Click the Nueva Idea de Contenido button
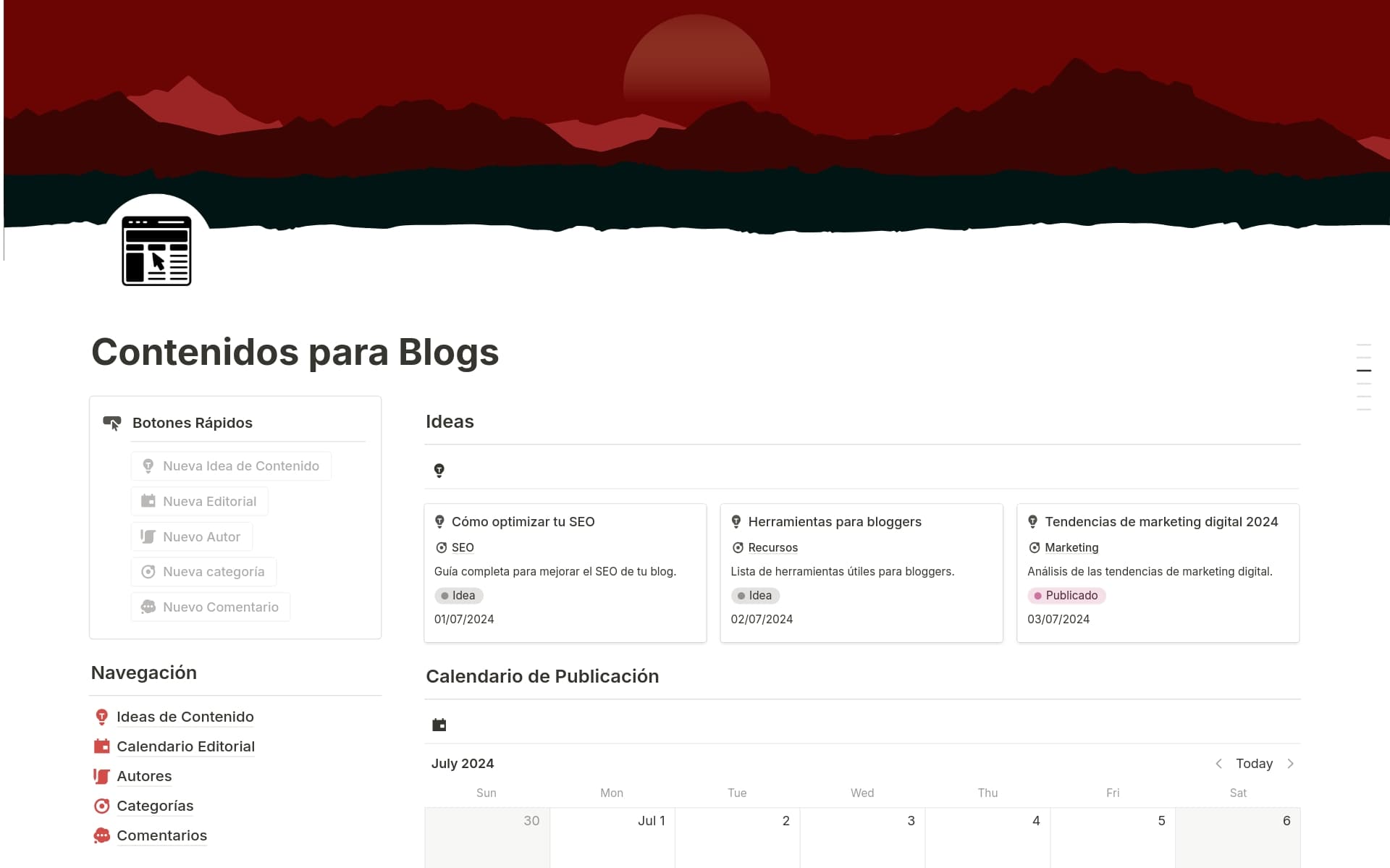The height and width of the screenshot is (868, 1390). click(230, 465)
